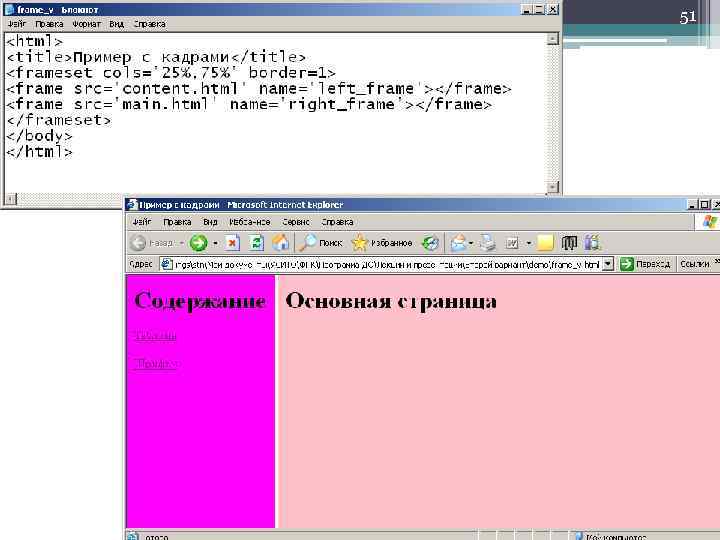Open the Поиск search pane

[x=321, y=242]
